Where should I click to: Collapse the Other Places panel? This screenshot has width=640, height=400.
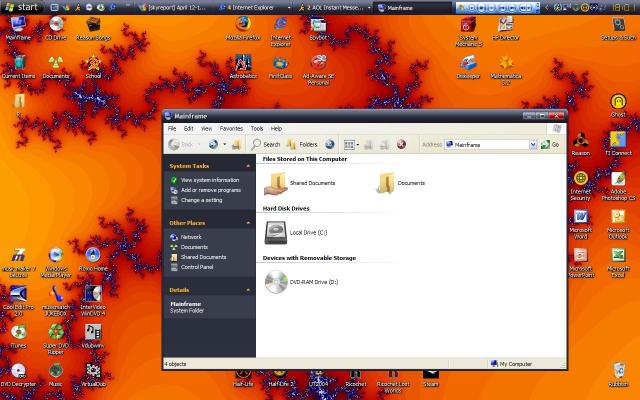pos(248,223)
